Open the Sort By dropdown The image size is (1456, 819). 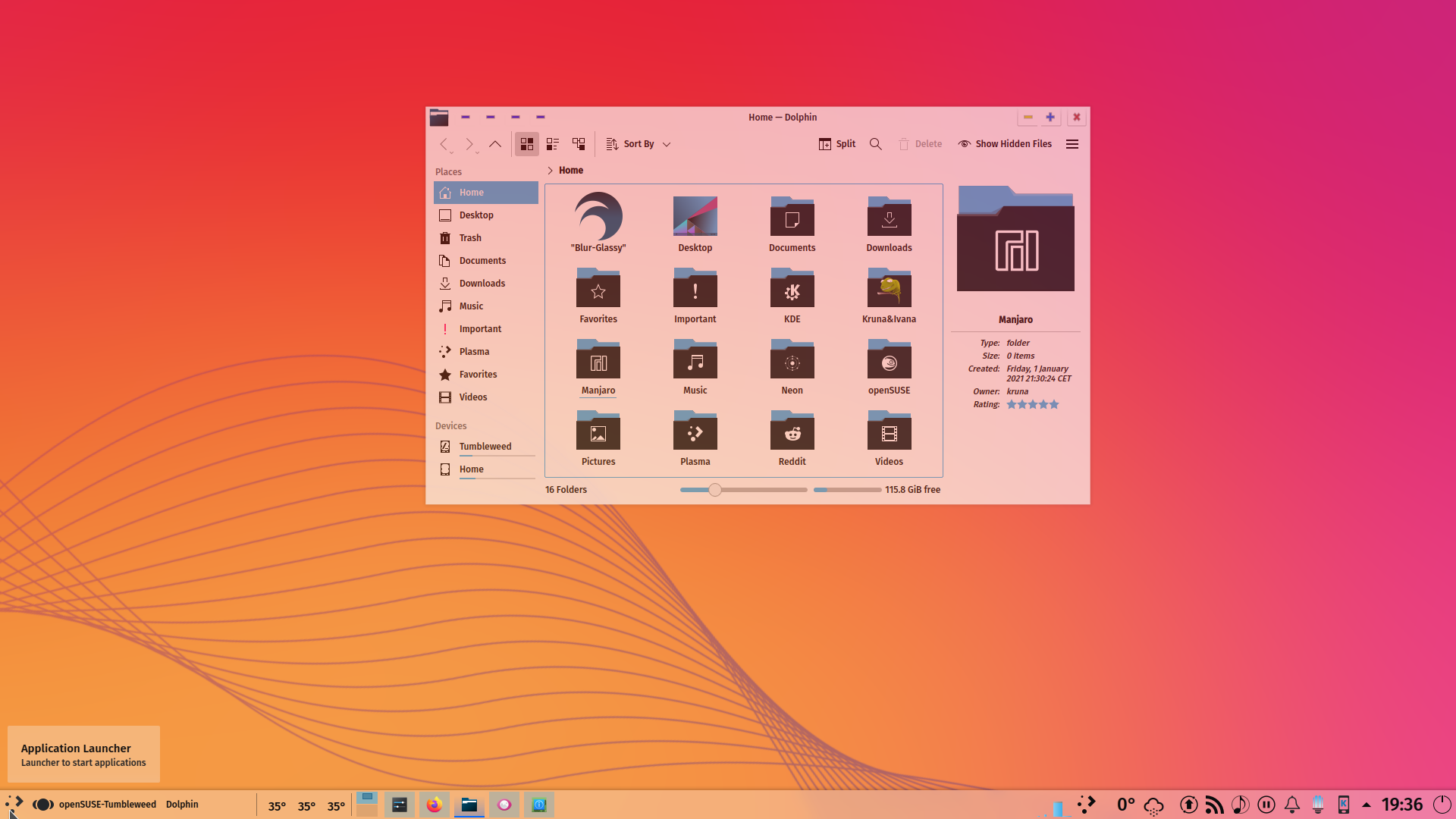639,144
